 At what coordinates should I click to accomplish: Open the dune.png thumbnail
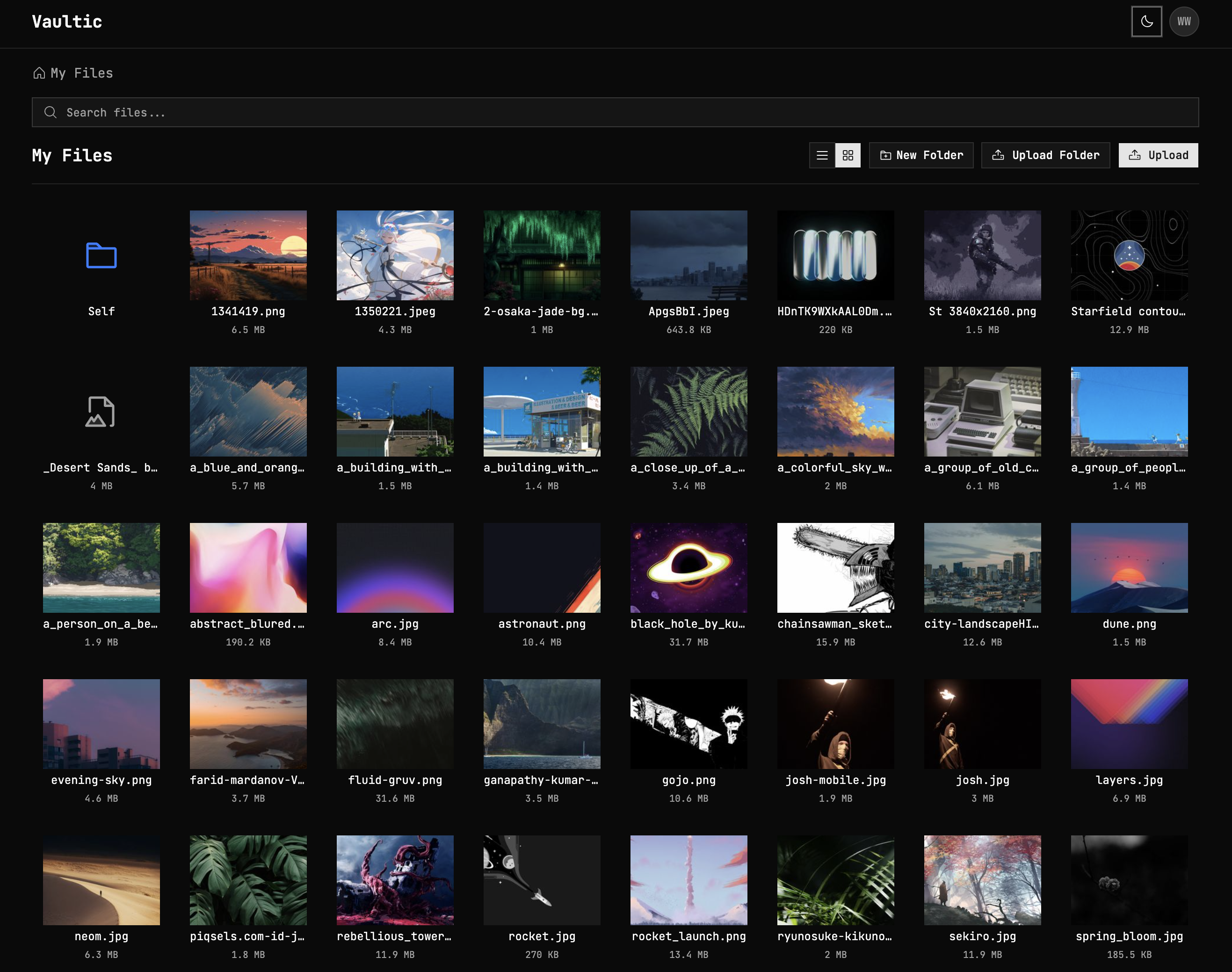click(1129, 568)
